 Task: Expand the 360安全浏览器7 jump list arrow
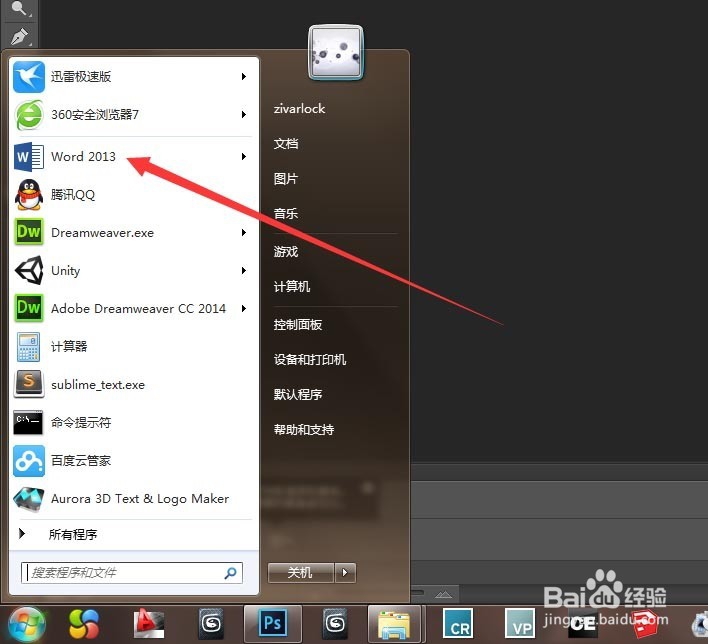coord(244,115)
